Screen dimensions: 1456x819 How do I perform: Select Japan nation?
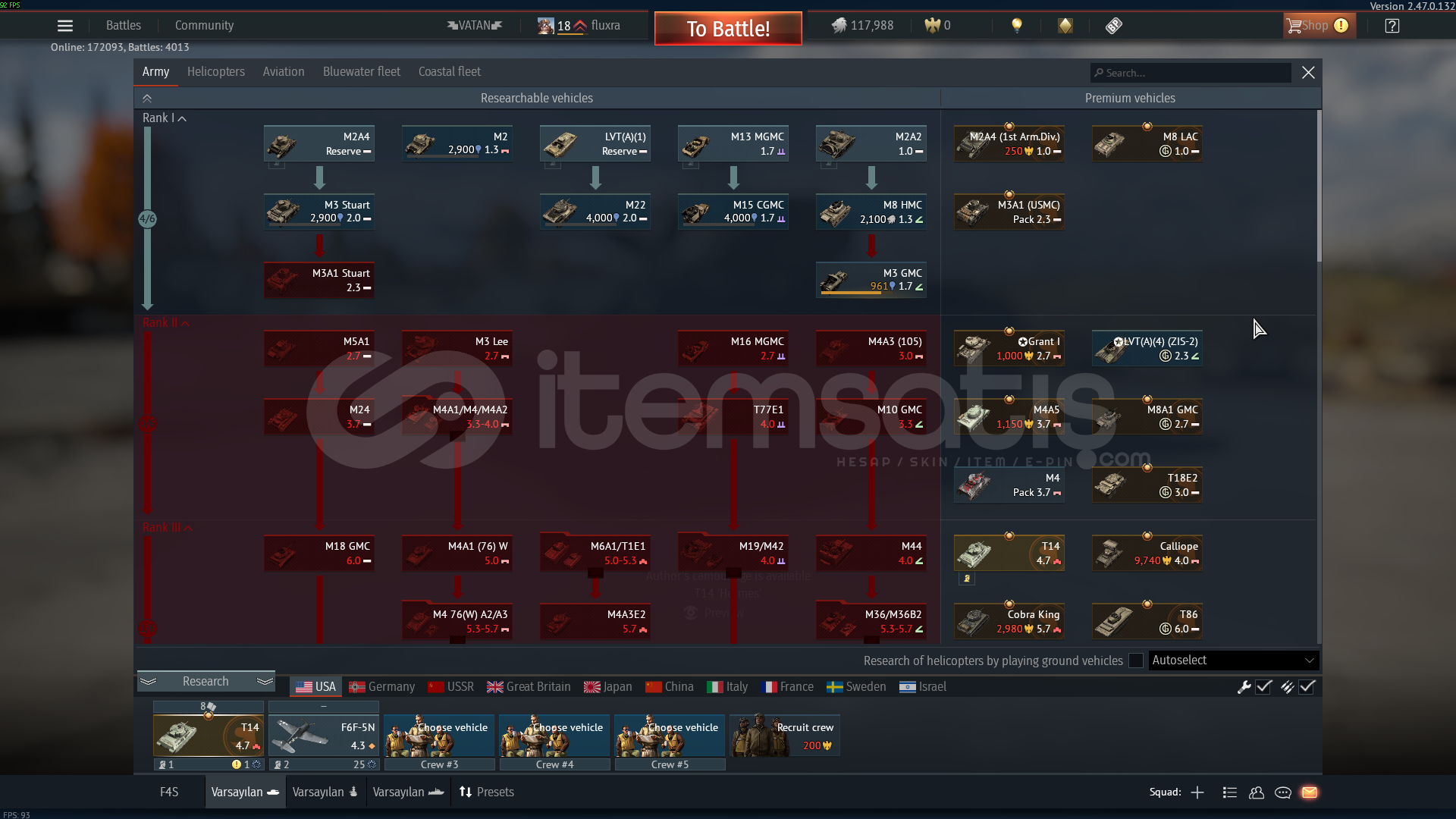608,687
